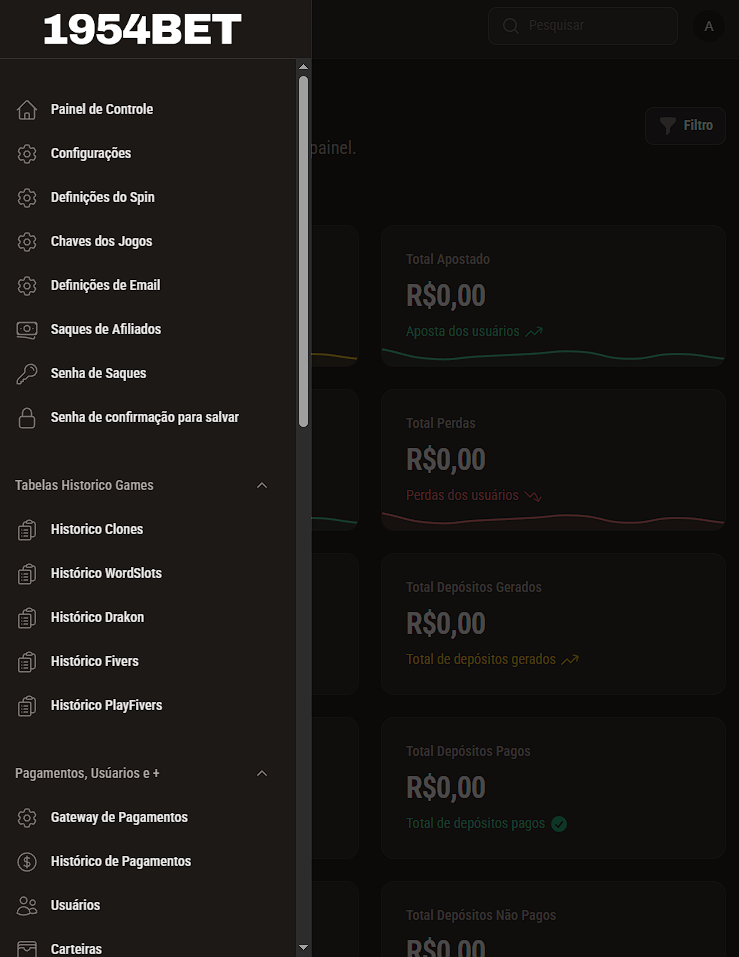739x957 pixels.
Task: Click the sidebar scrollbar down arrow
Action: [303, 947]
